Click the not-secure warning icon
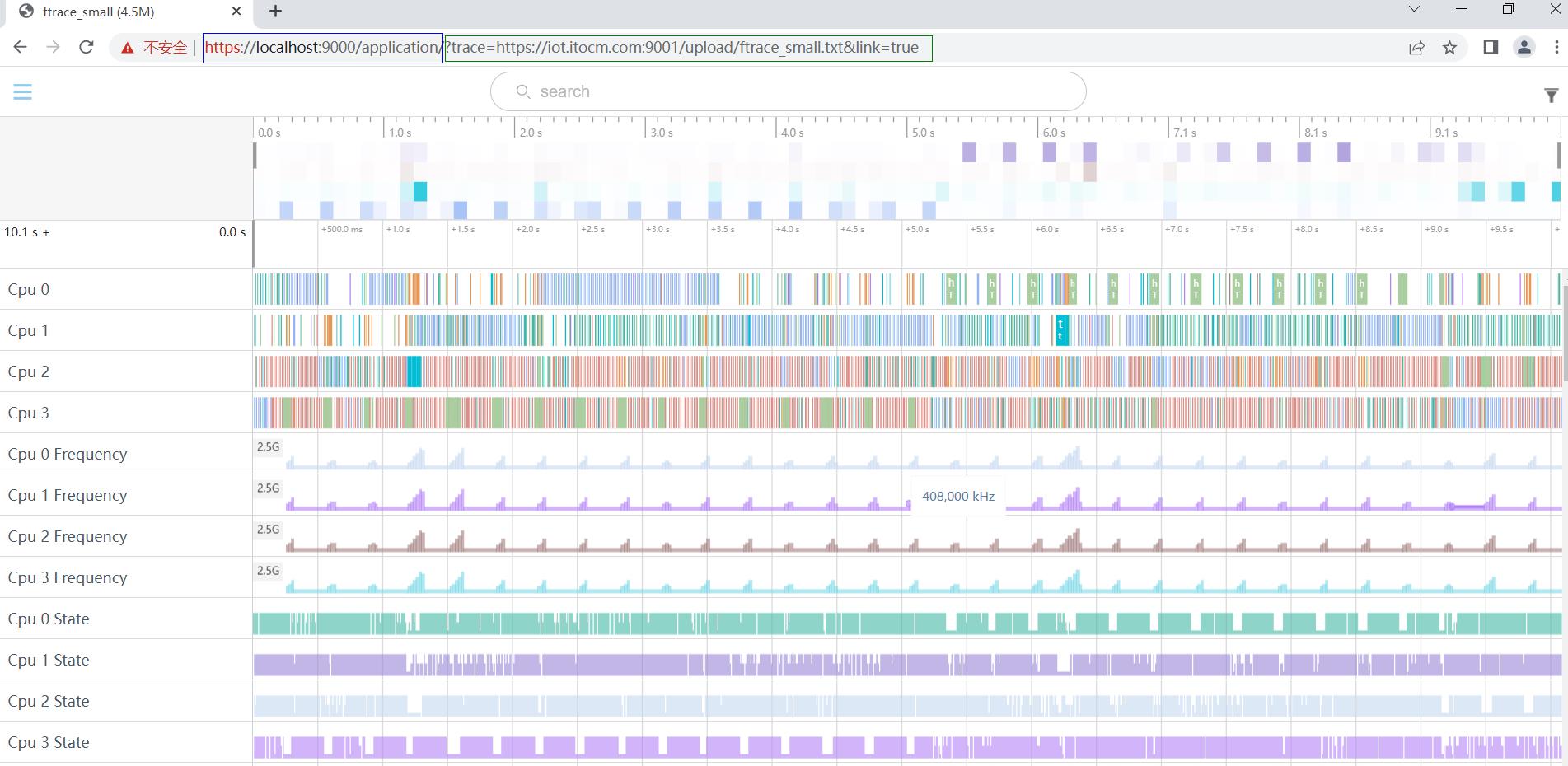The image size is (1568, 766). [128, 48]
